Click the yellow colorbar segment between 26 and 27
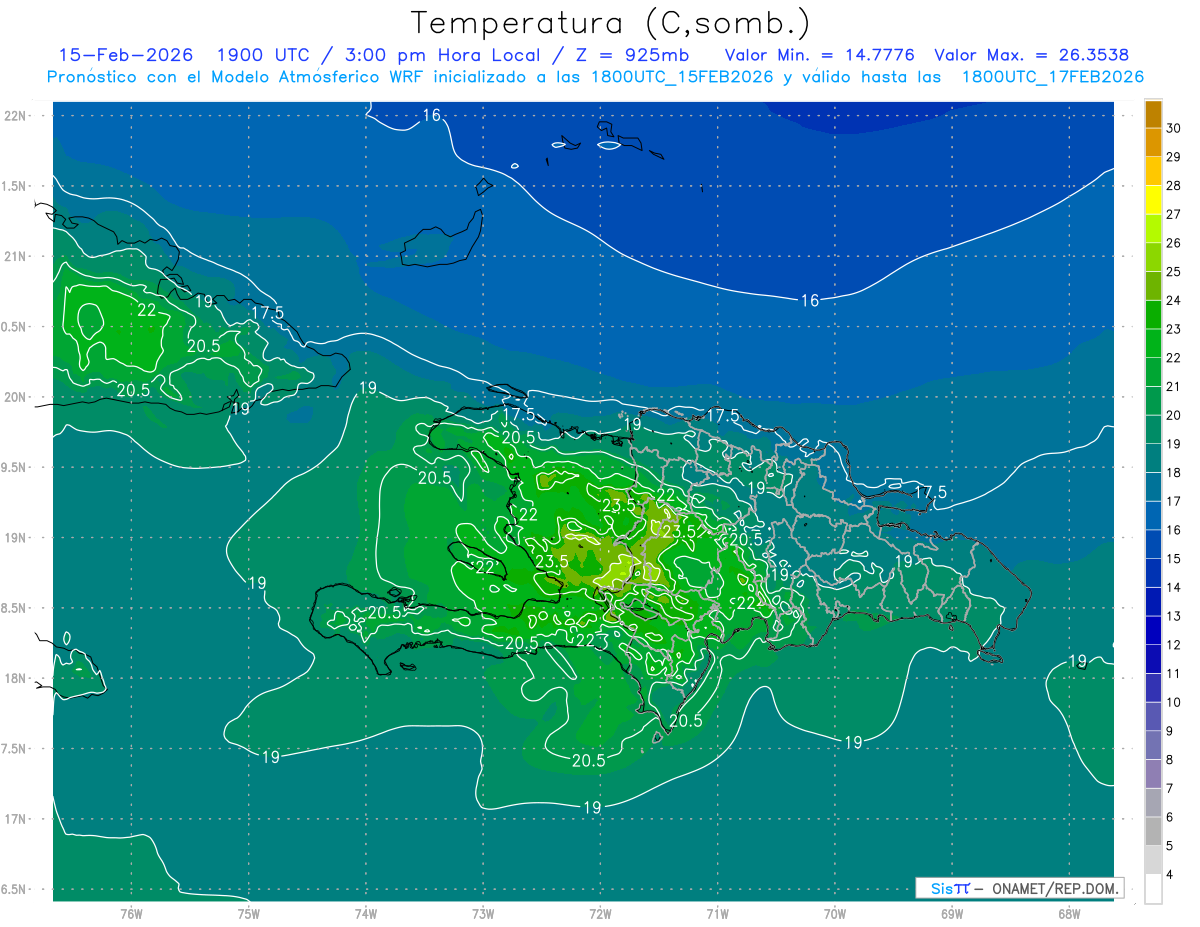The width and height of the screenshot is (1200, 927). 1153,229
